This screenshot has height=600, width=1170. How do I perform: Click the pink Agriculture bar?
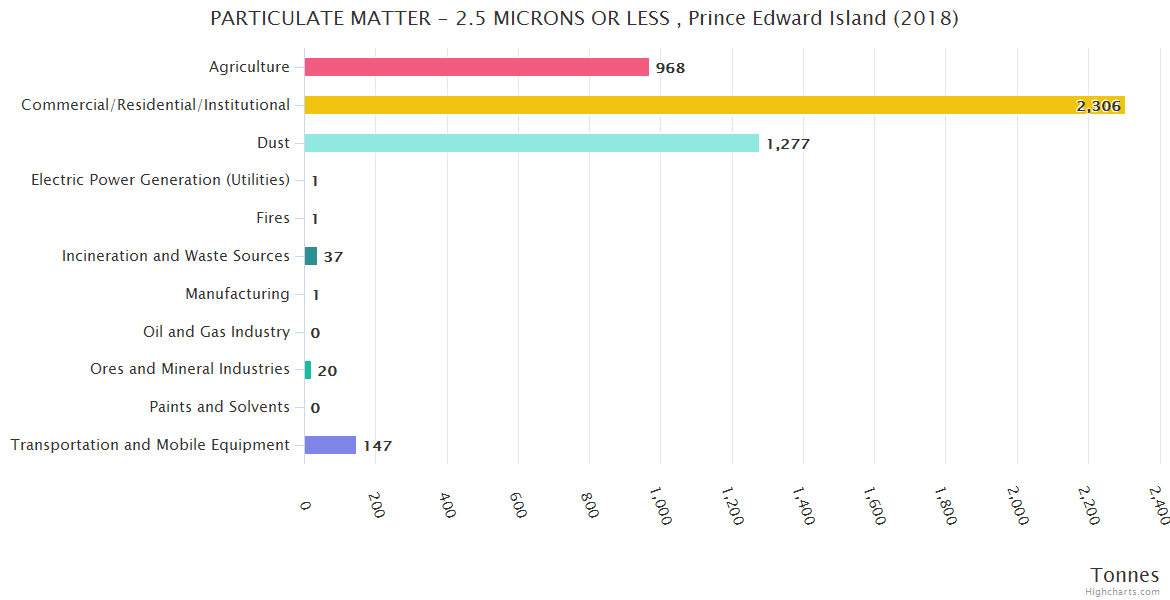(x=476, y=67)
